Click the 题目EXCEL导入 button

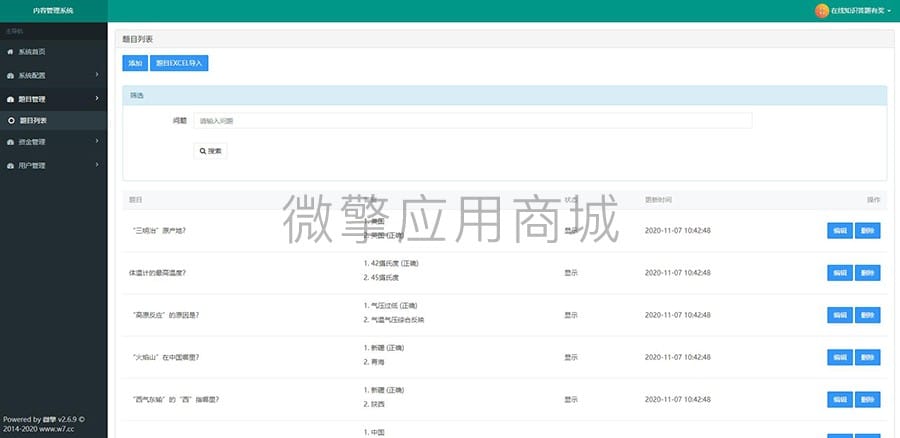pyautogui.click(x=179, y=63)
